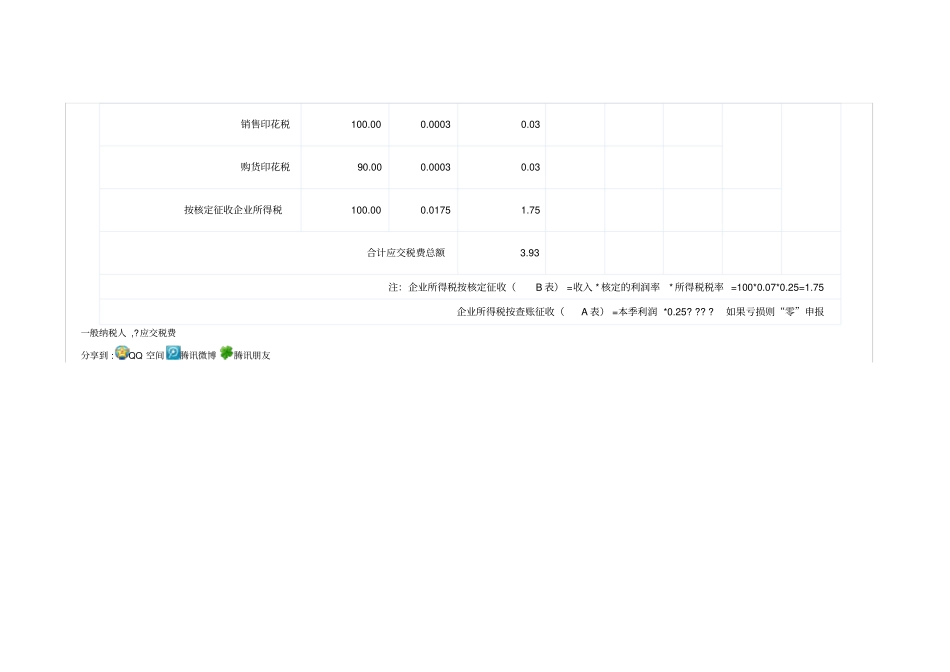Click the 腾讯微博 share icon
950x672 pixels.
click(x=173, y=353)
